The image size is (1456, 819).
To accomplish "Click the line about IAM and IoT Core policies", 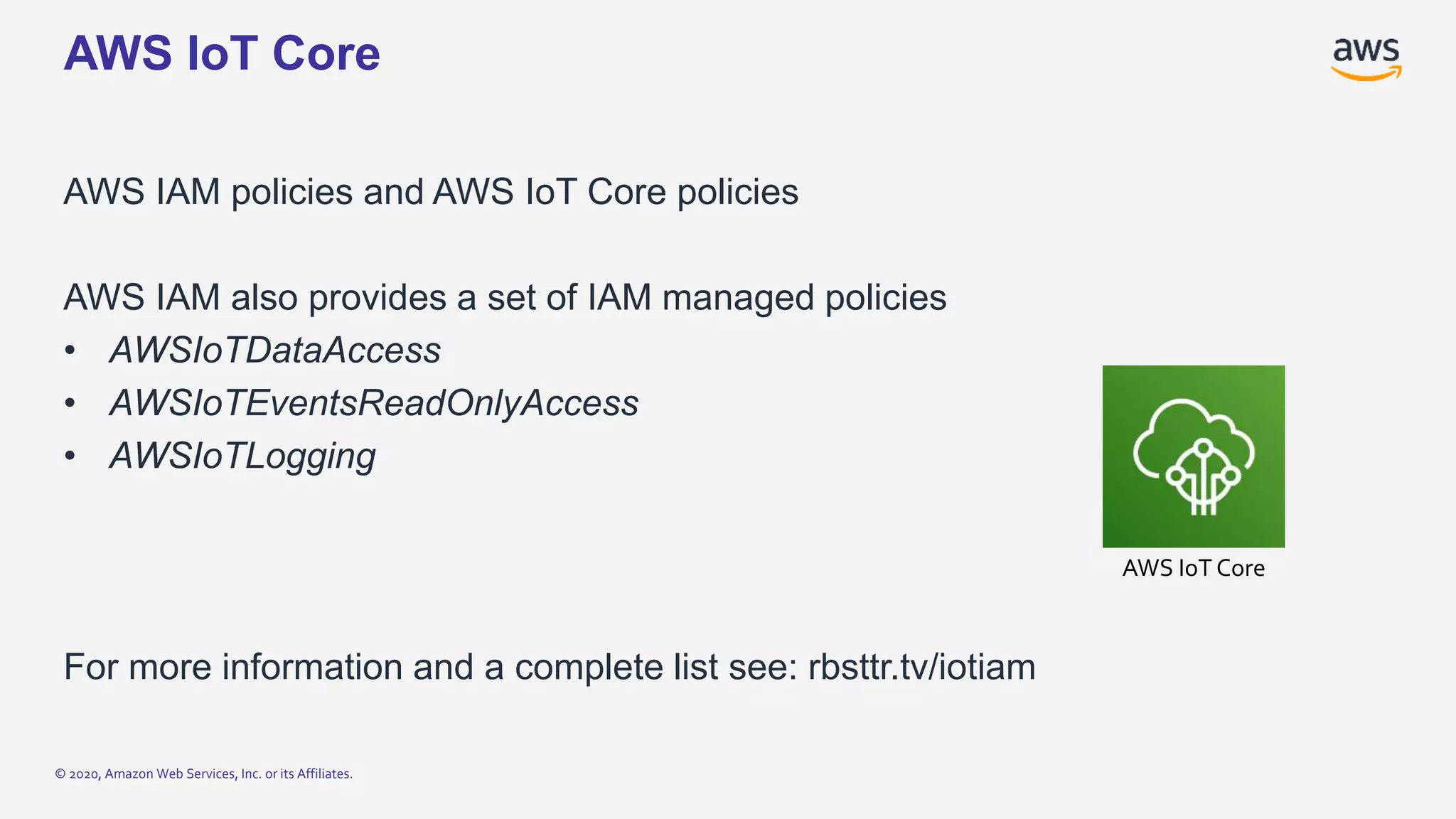I will pos(431,192).
